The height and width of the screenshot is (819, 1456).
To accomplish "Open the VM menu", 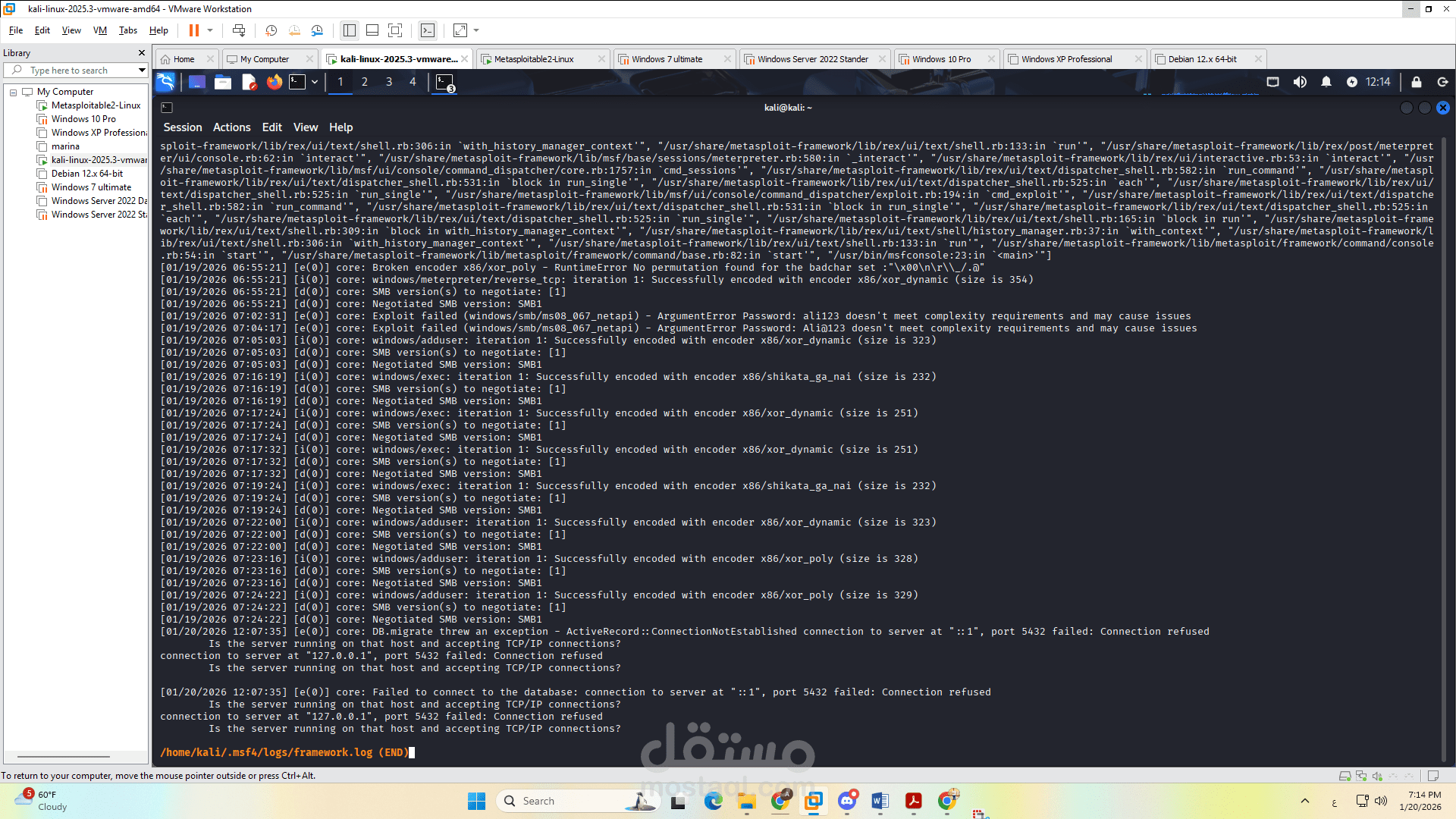I will (x=100, y=30).
